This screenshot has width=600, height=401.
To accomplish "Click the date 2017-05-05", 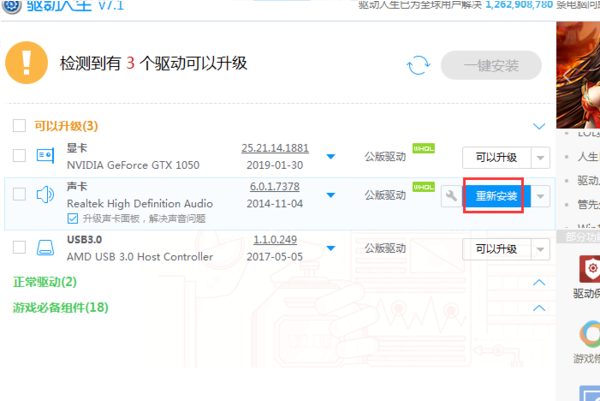I will point(275,257).
